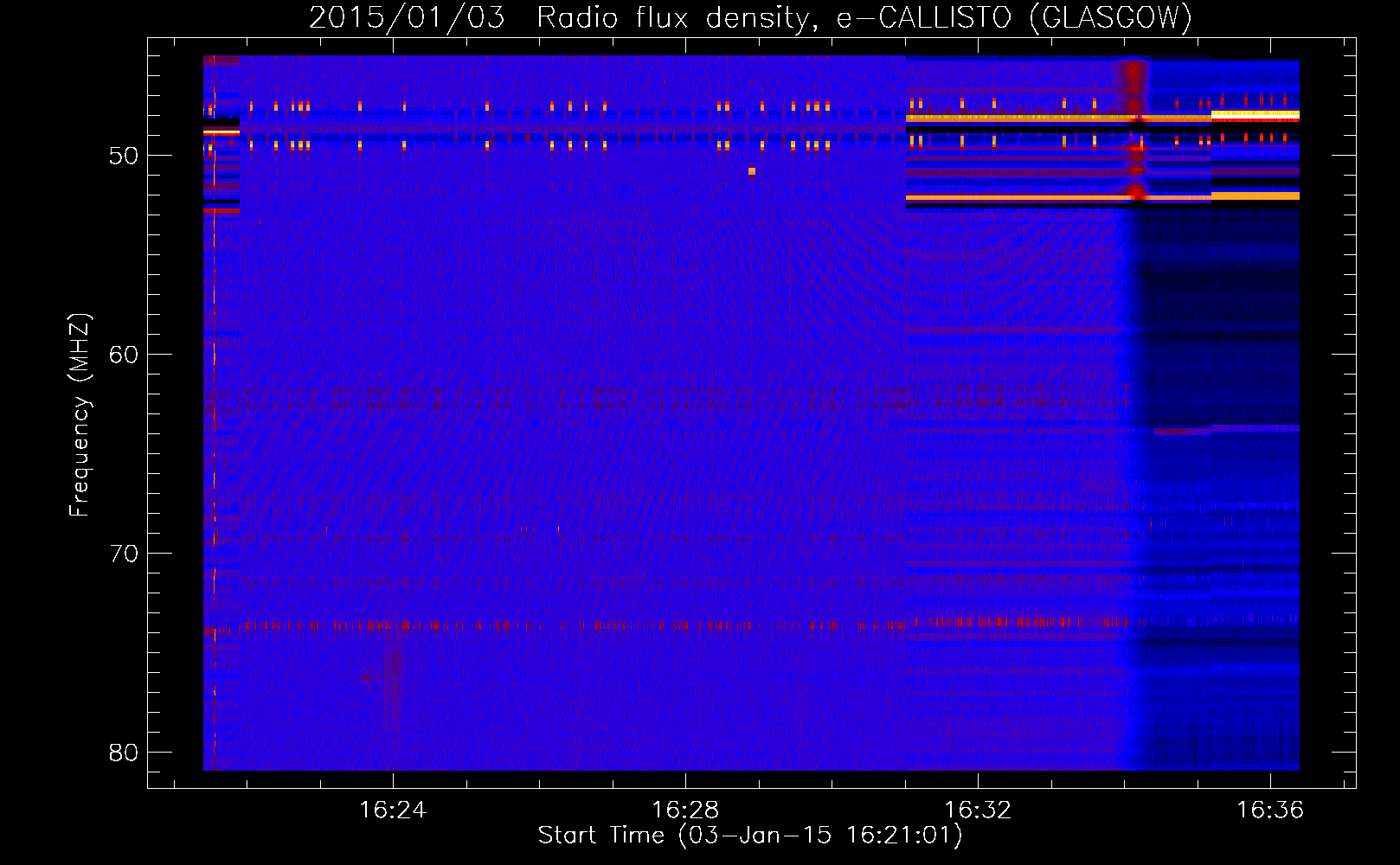Click the 70 MHz frequency tick label
This screenshot has width=1400, height=865.
pos(124,554)
